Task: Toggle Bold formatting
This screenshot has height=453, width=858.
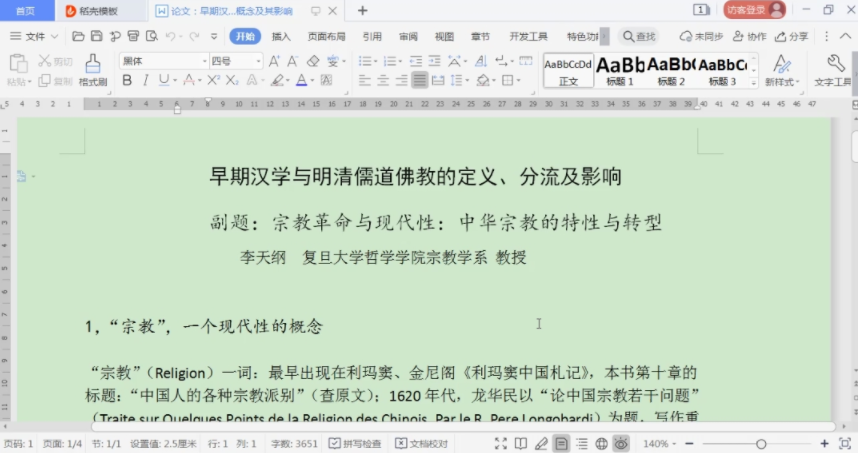Action: pyautogui.click(x=127, y=80)
